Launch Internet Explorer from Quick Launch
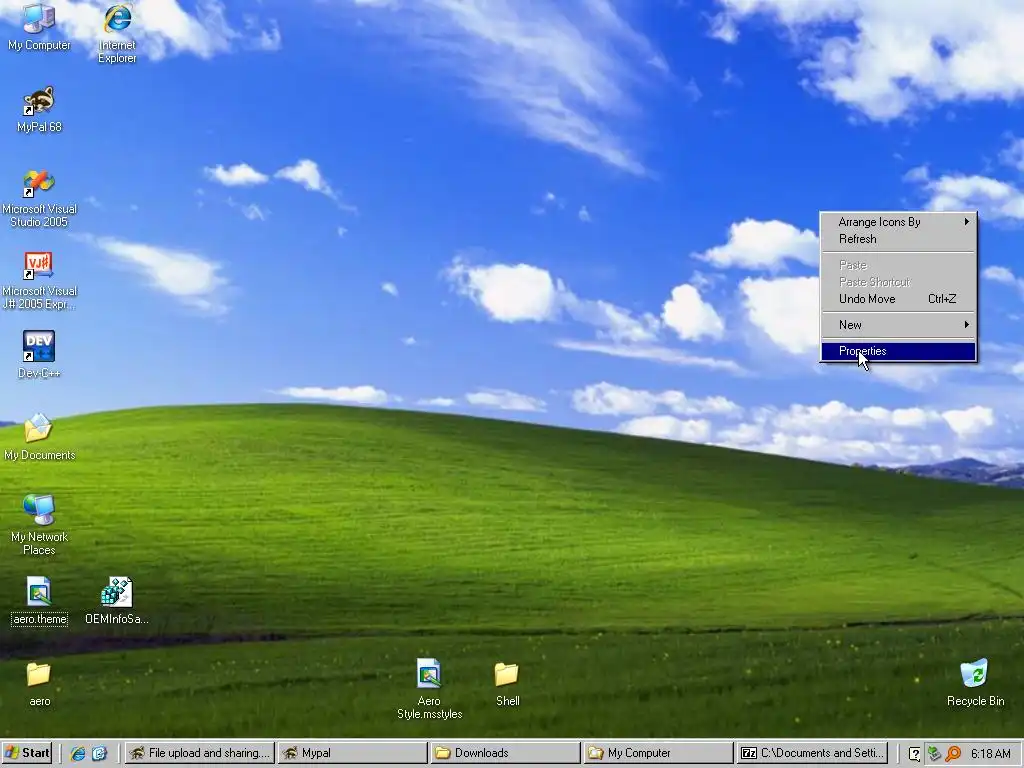The width and height of the screenshot is (1024, 768). 78,753
